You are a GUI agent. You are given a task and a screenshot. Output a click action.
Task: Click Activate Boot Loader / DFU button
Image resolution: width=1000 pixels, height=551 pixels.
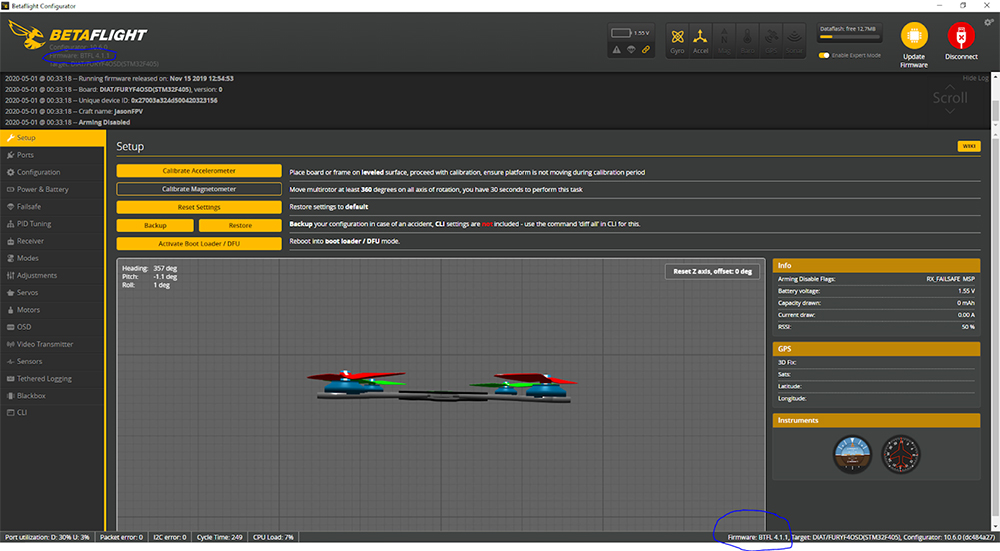coord(199,244)
